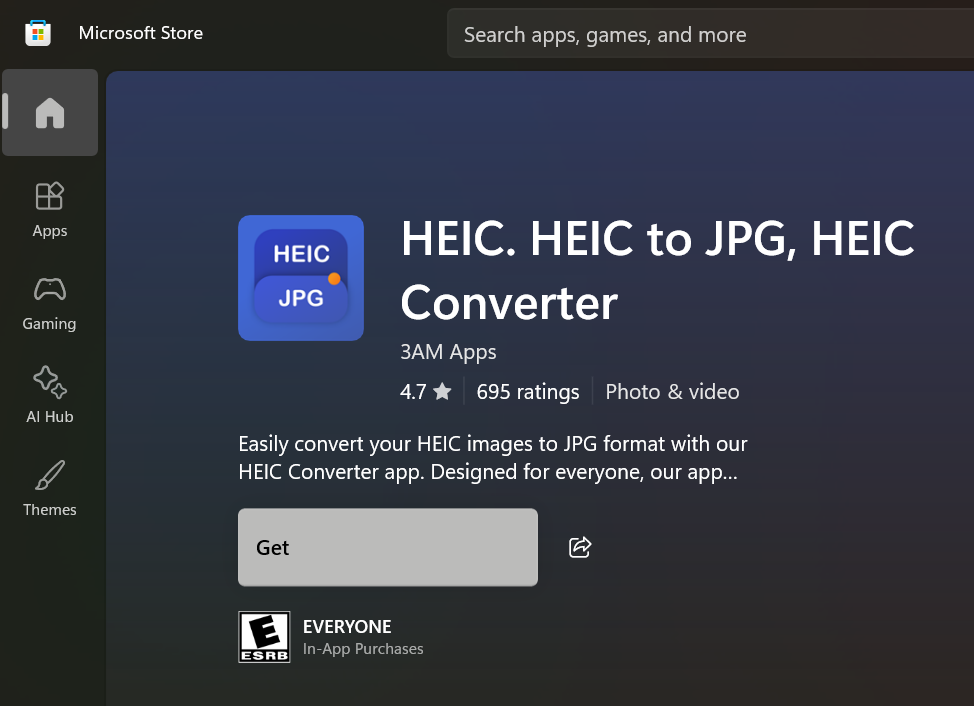Click the In-App Purchases text
This screenshot has width=974, height=706.
click(x=363, y=649)
